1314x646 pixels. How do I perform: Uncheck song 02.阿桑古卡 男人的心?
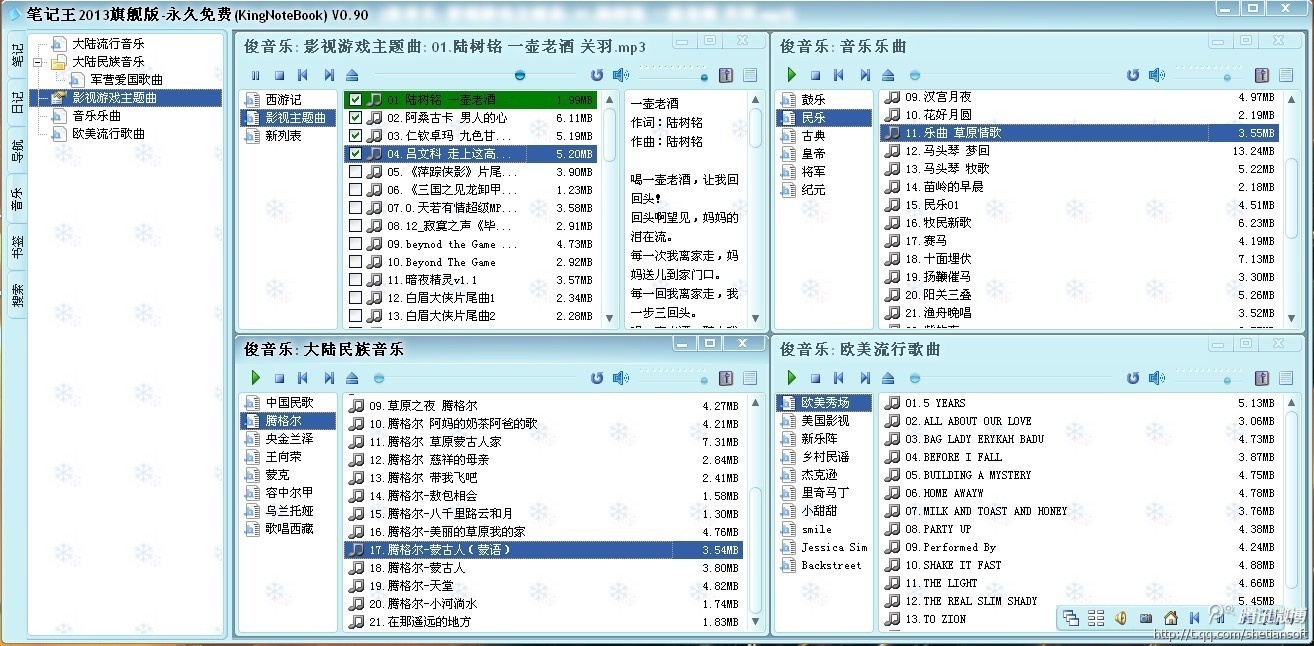[355, 118]
